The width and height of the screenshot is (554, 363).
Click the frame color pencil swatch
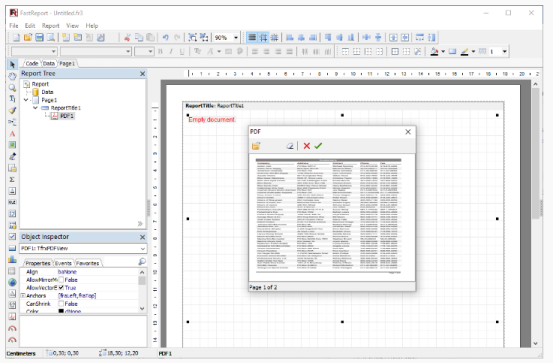pos(465,52)
